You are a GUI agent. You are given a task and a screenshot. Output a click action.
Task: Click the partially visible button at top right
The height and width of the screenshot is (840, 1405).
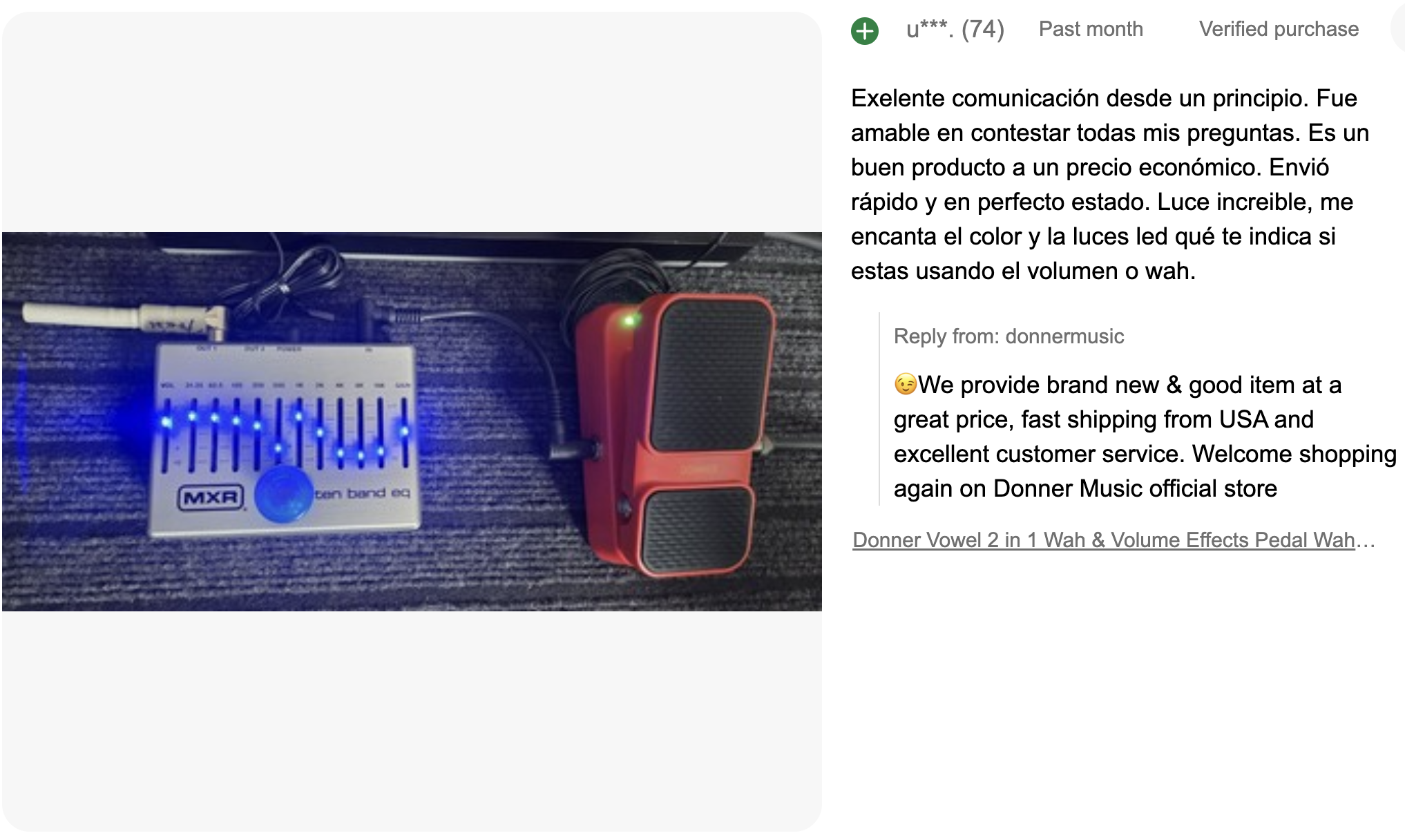pos(1398,30)
